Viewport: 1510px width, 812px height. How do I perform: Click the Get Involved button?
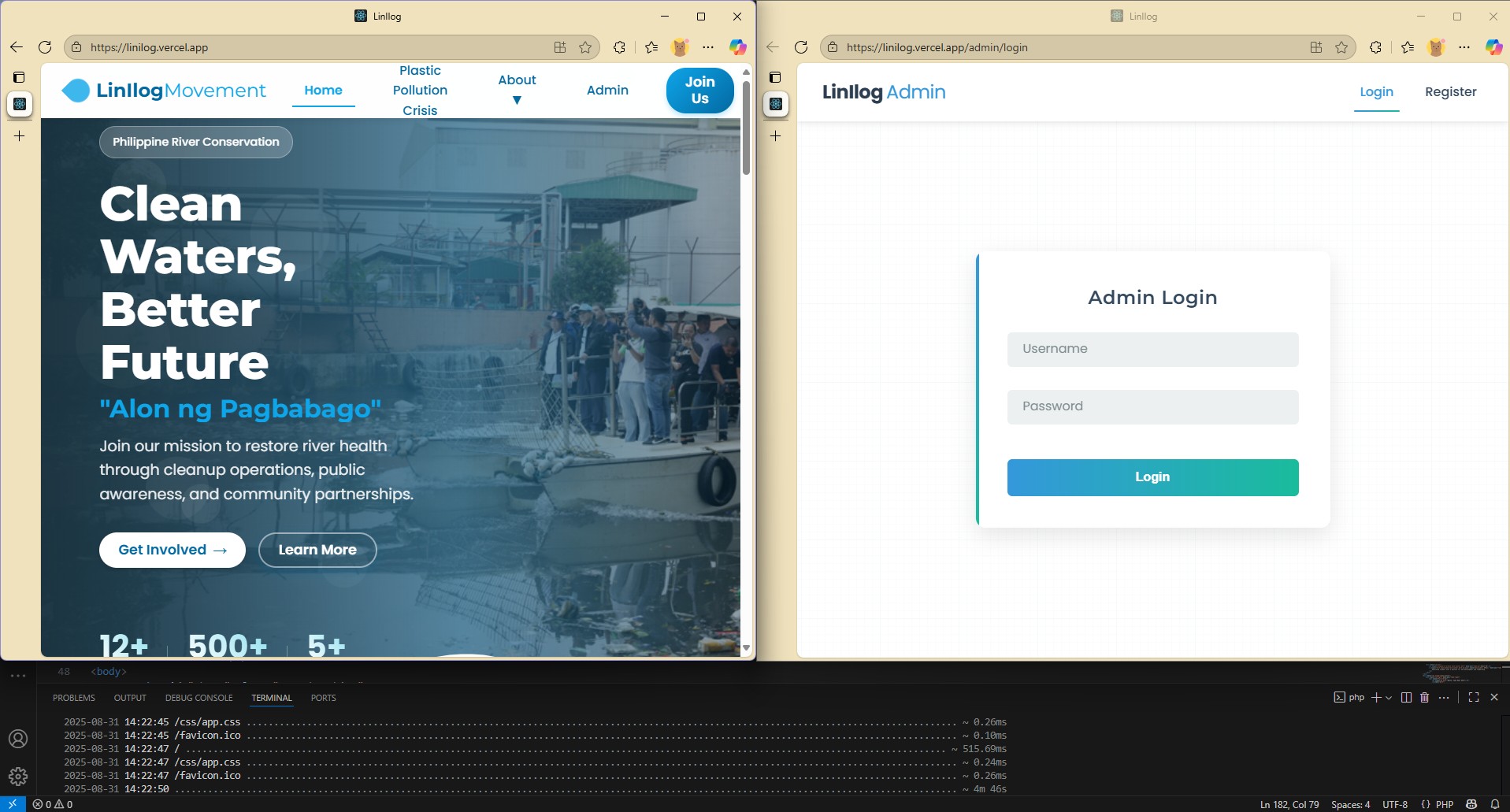tap(172, 550)
